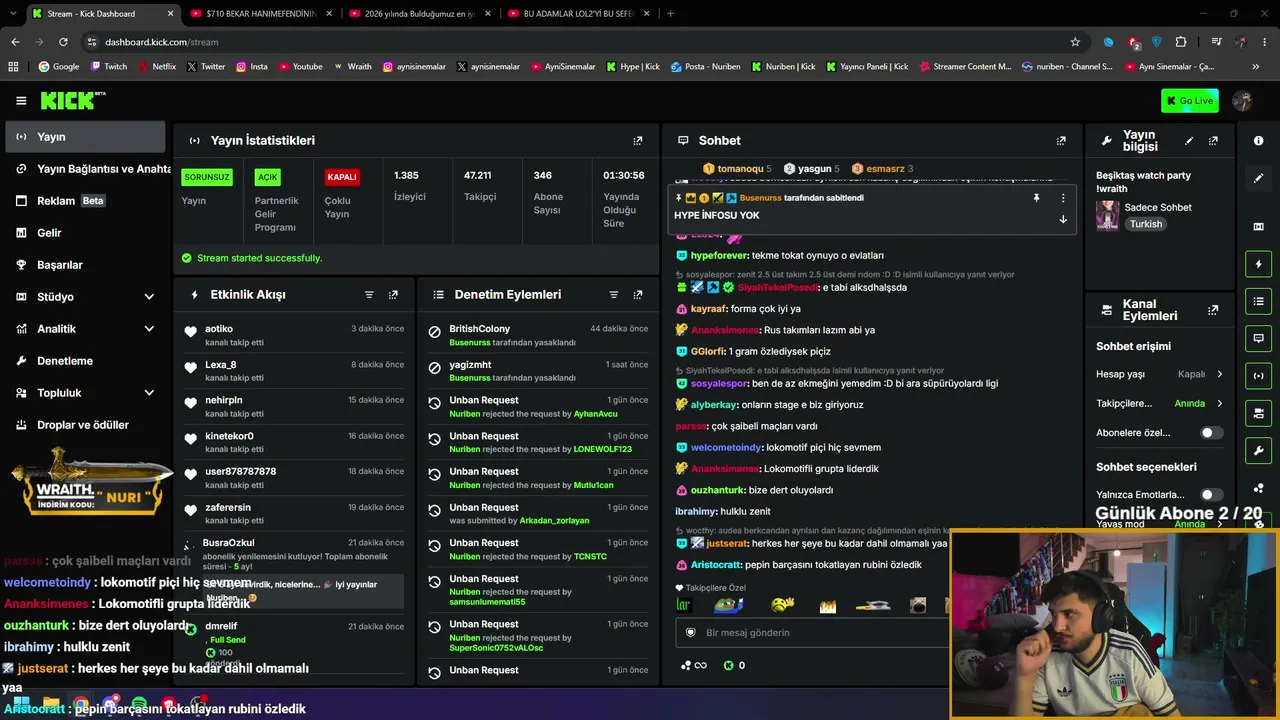
Task: Pop out the Yayın bilgisi panel
Action: [1213, 141]
